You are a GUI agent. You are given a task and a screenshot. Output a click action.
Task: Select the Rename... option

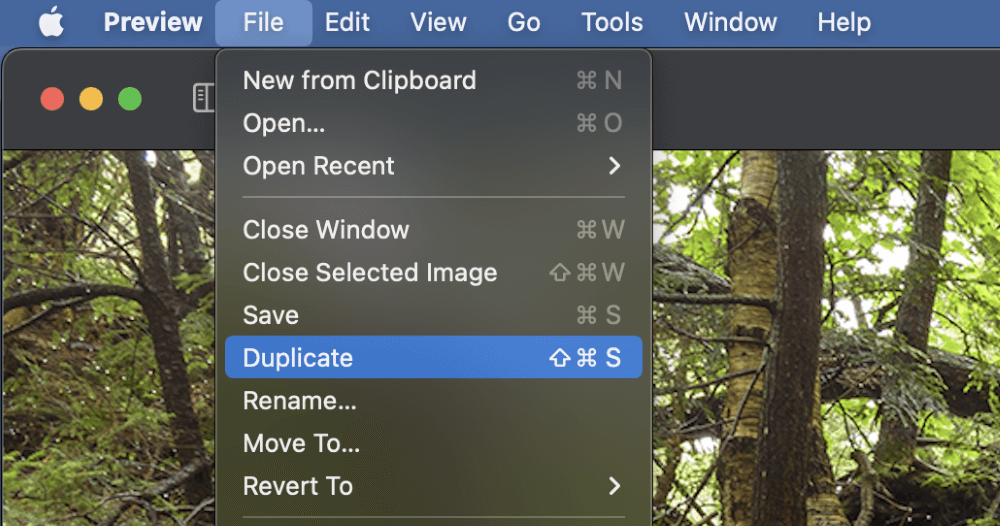pyautogui.click(x=433, y=400)
